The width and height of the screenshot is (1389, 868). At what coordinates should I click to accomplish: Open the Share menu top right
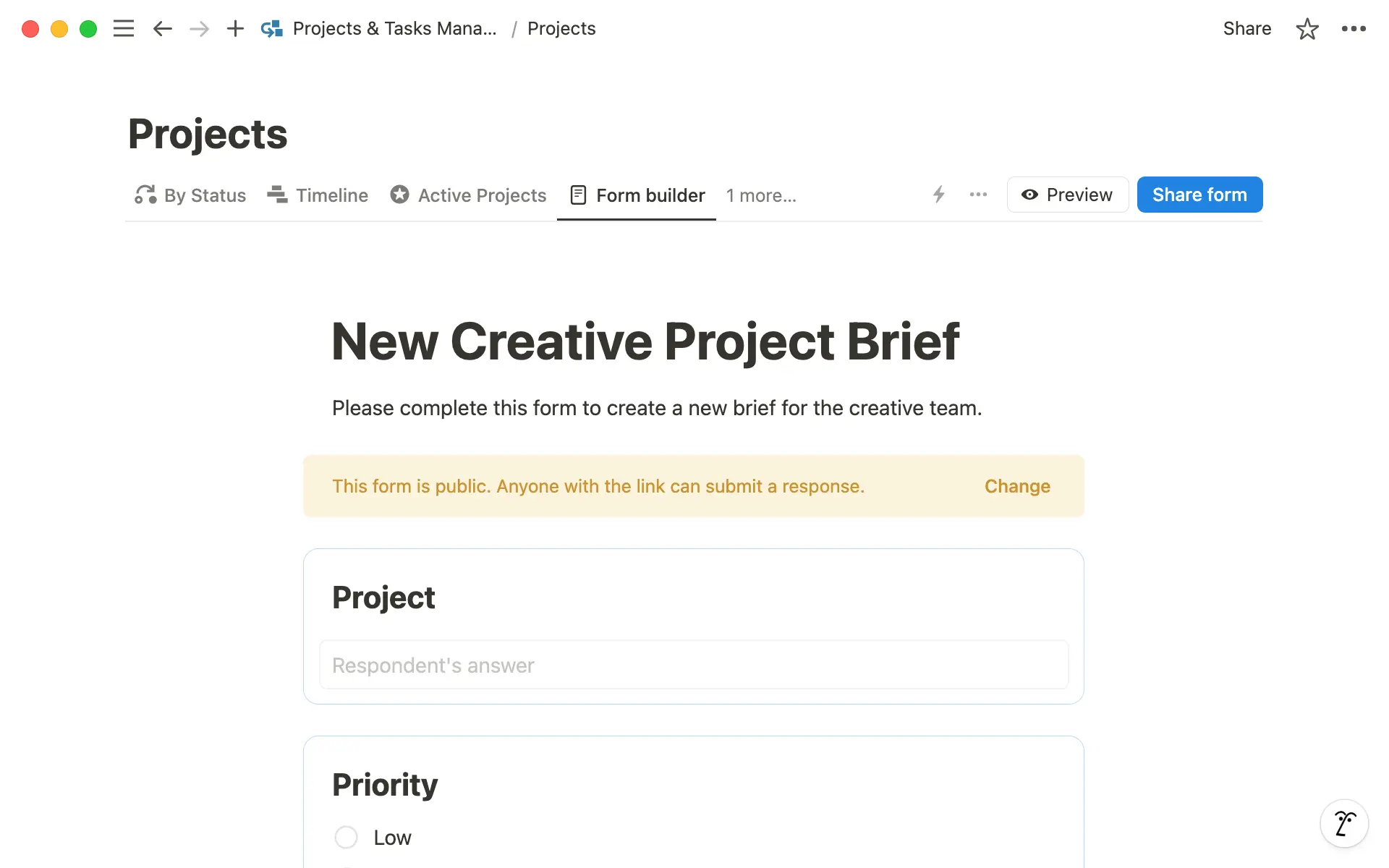tap(1246, 28)
